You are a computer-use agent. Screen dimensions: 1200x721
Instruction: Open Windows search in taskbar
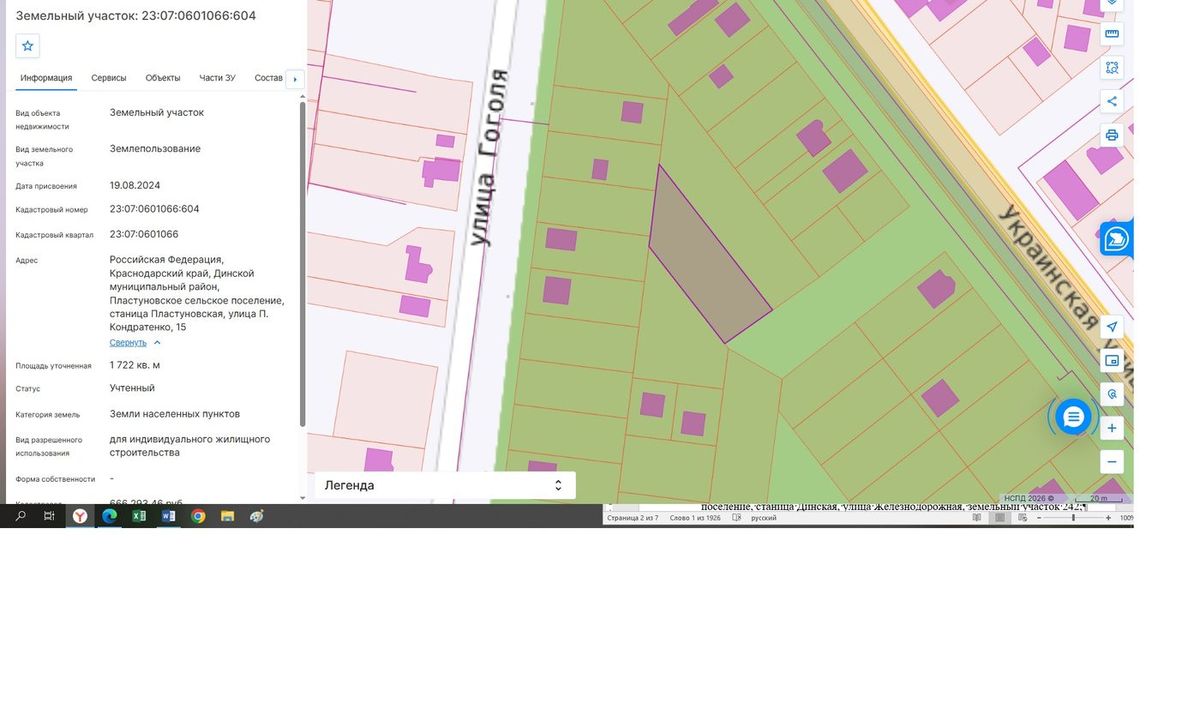[x=20, y=516]
